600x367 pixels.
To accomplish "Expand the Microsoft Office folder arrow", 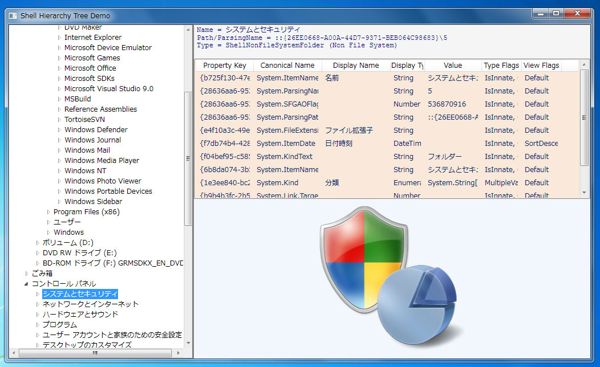I will [x=59, y=68].
